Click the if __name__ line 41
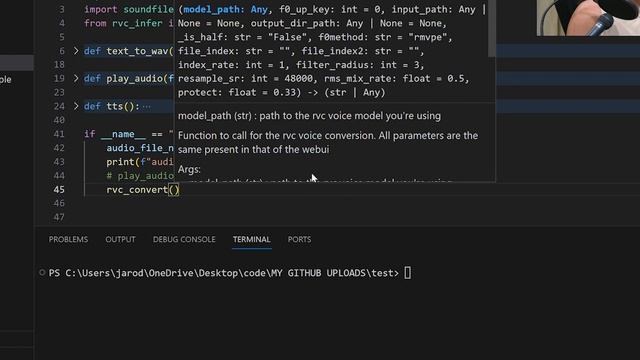 click(x=129, y=134)
